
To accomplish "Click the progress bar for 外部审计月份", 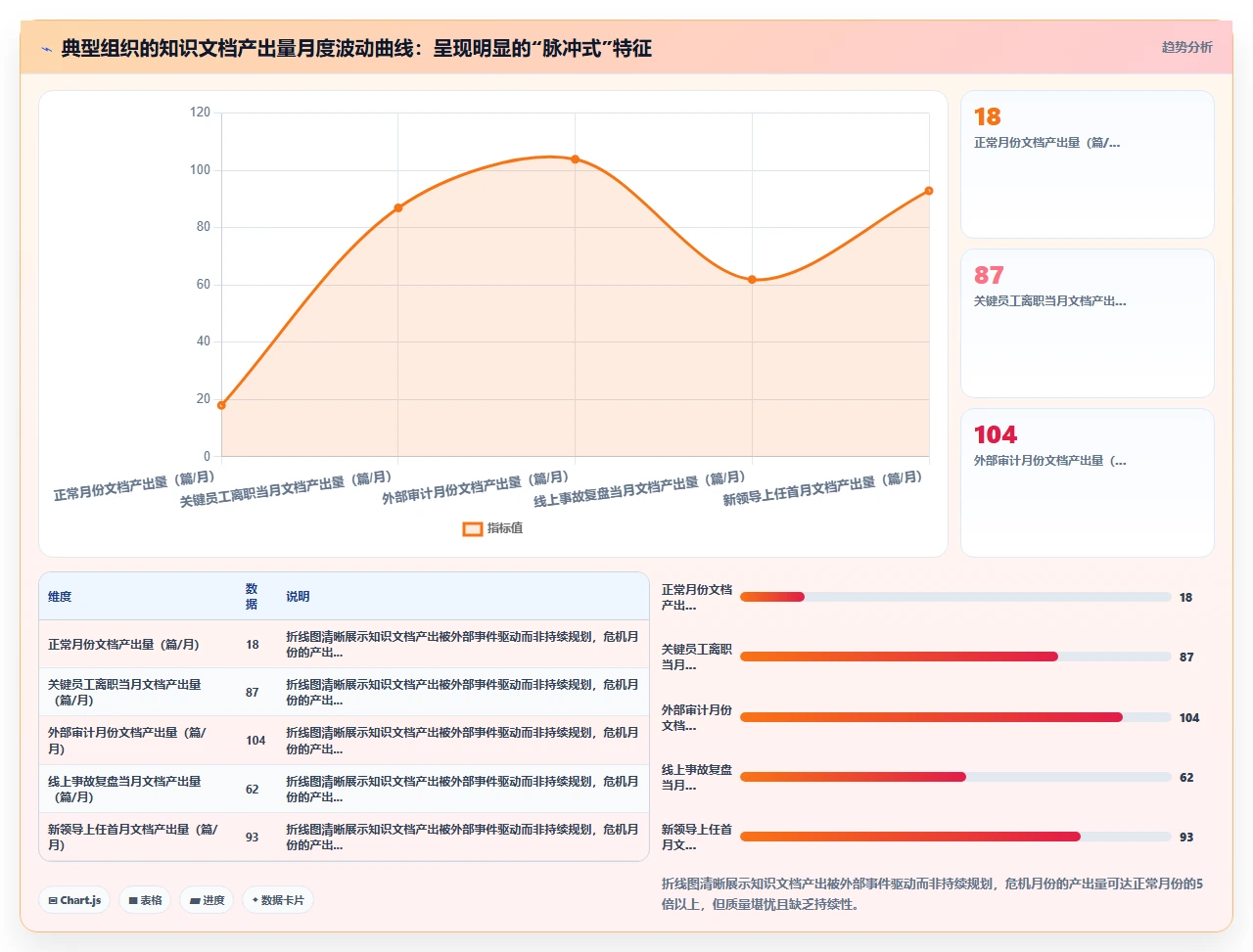I will click(x=955, y=717).
